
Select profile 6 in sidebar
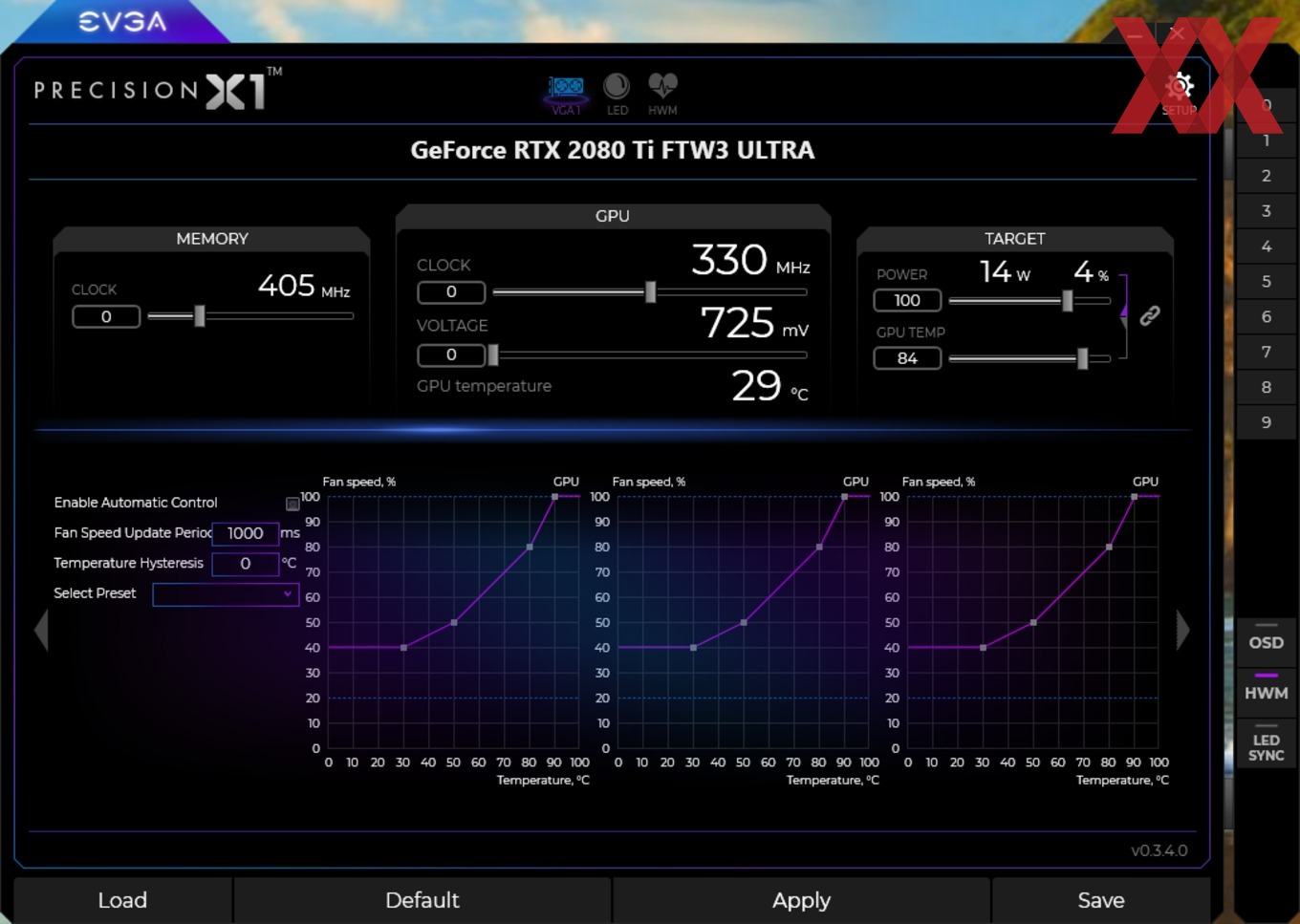pyautogui.click(x=1267, y=316)
